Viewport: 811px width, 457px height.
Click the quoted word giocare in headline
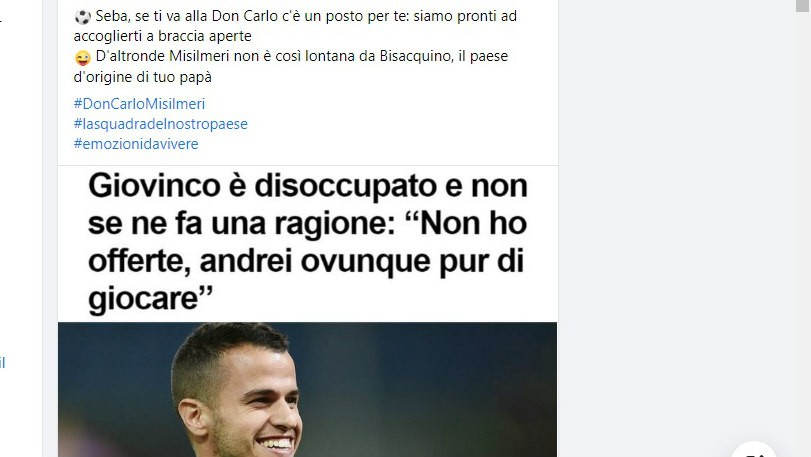151,299
